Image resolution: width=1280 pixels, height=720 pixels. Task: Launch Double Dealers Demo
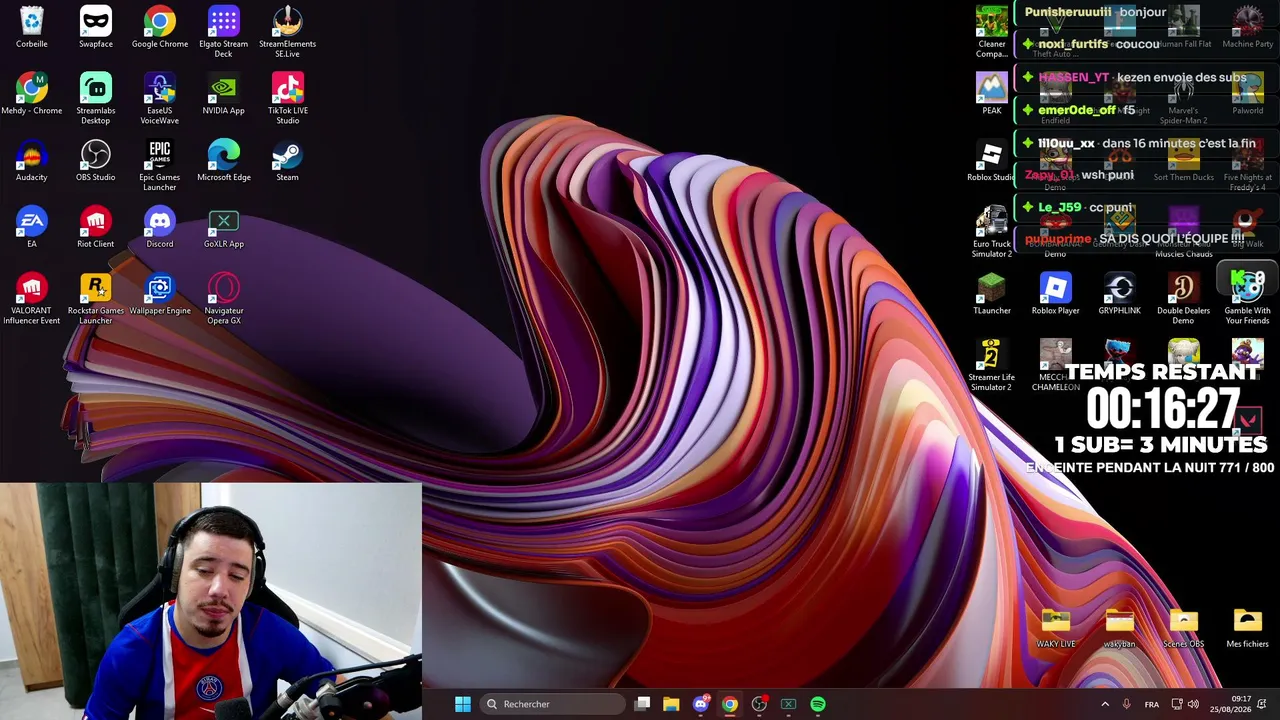pos(1184,298)
